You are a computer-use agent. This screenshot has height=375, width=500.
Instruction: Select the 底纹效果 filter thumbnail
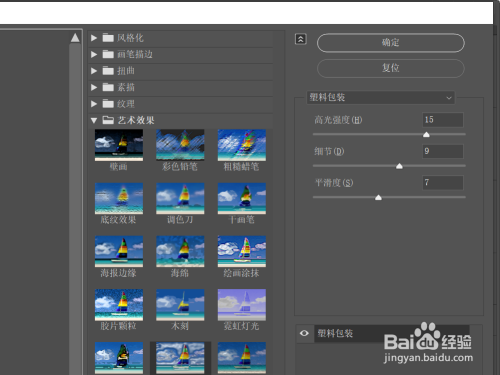(119, 198)
